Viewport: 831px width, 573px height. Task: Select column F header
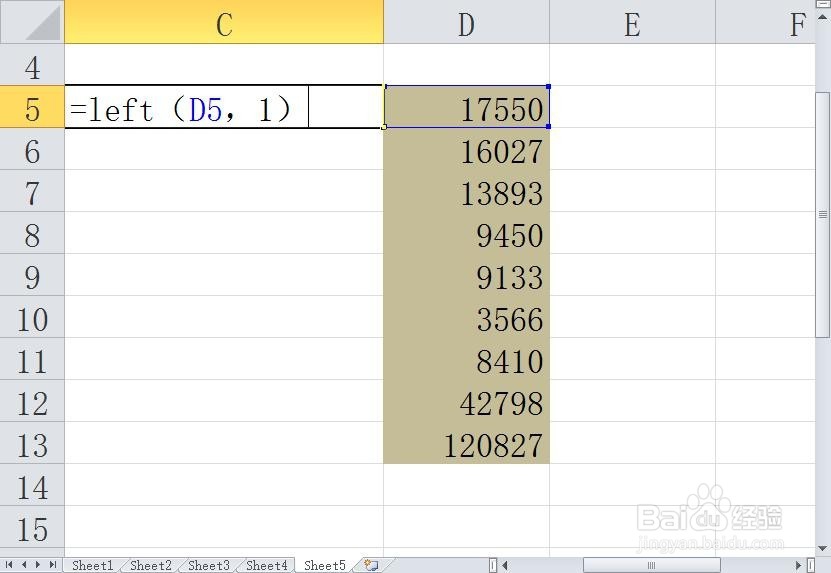click(x=765, y=22)
